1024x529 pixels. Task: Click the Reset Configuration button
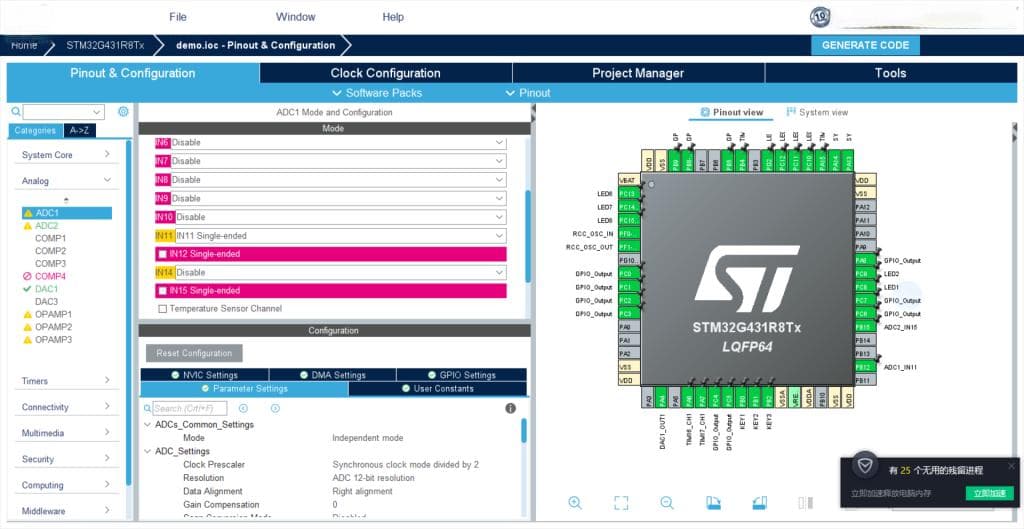tap(194, 353)
